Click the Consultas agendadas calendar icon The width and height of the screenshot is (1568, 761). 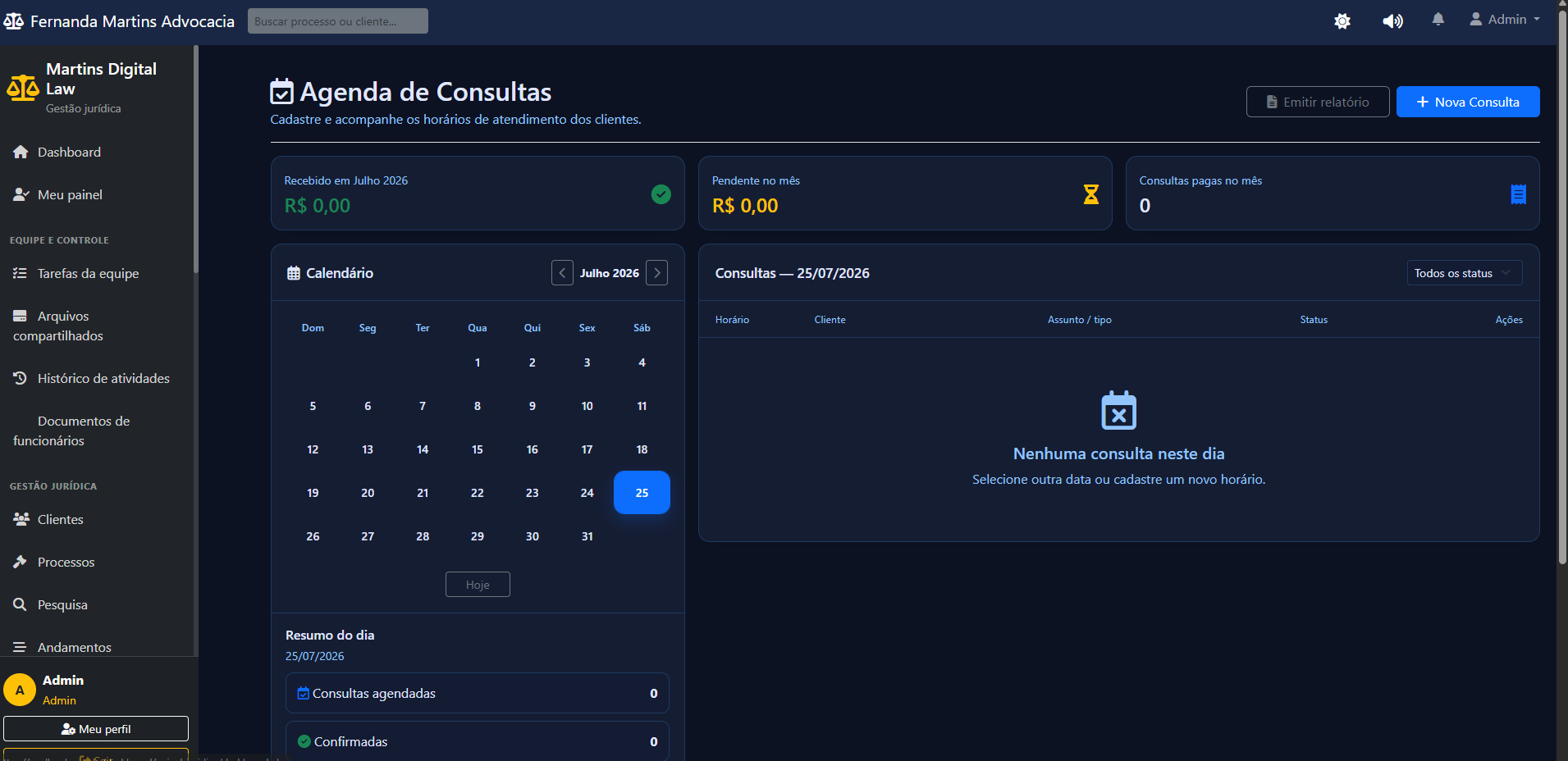point(304,693)
